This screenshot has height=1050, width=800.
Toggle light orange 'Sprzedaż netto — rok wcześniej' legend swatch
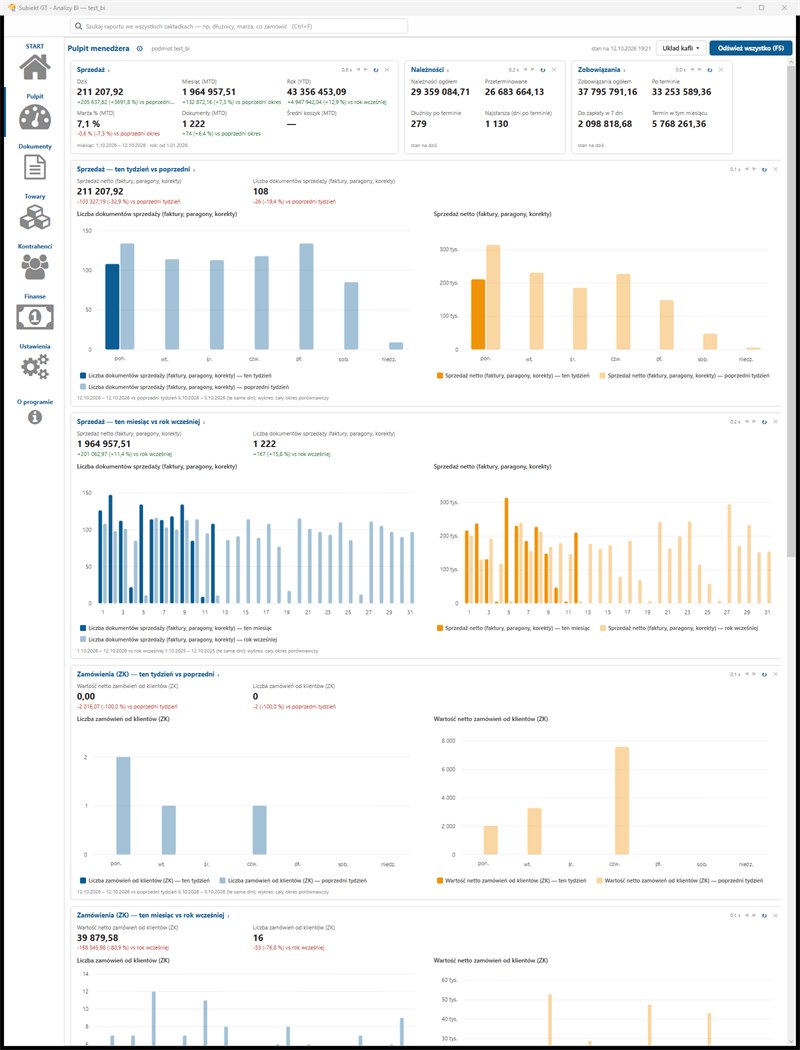tap(603, 628)
